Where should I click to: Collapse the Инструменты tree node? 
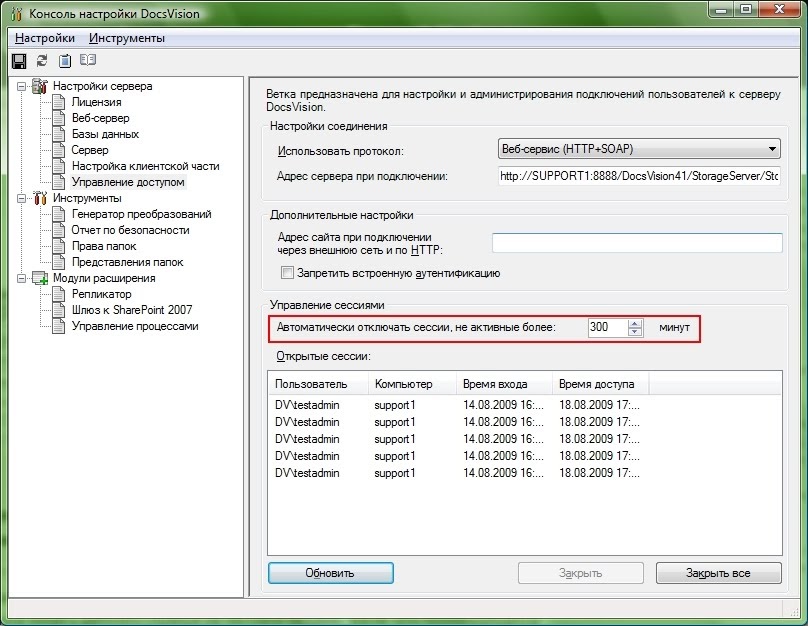click(x=21, y=198)
